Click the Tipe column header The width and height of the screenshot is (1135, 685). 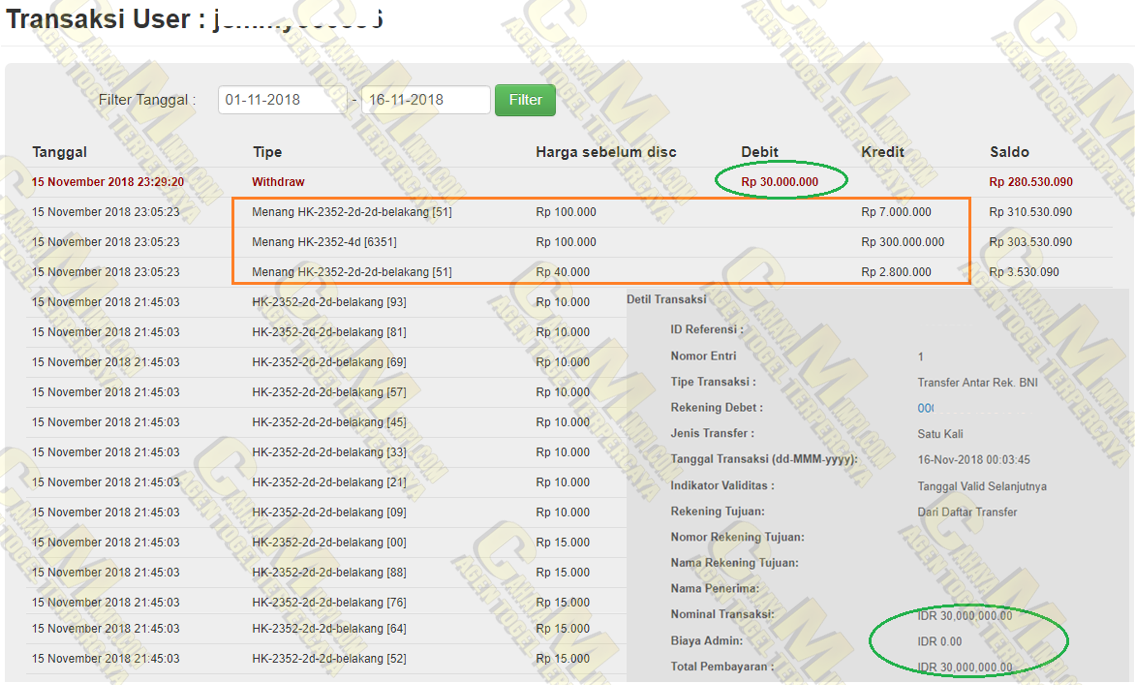(x=267, y=152)
